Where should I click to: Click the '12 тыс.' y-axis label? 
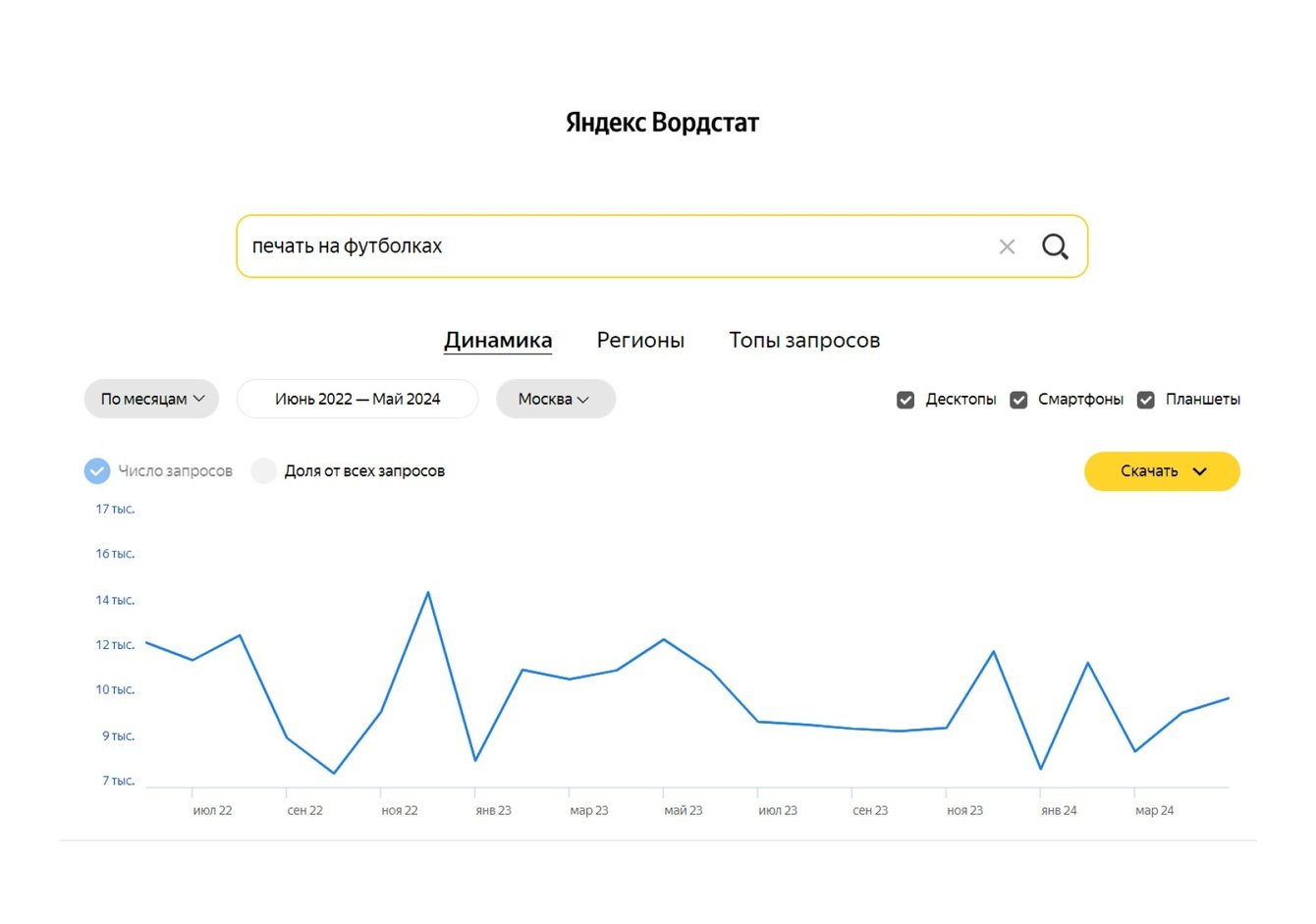[x=115, y=645]
